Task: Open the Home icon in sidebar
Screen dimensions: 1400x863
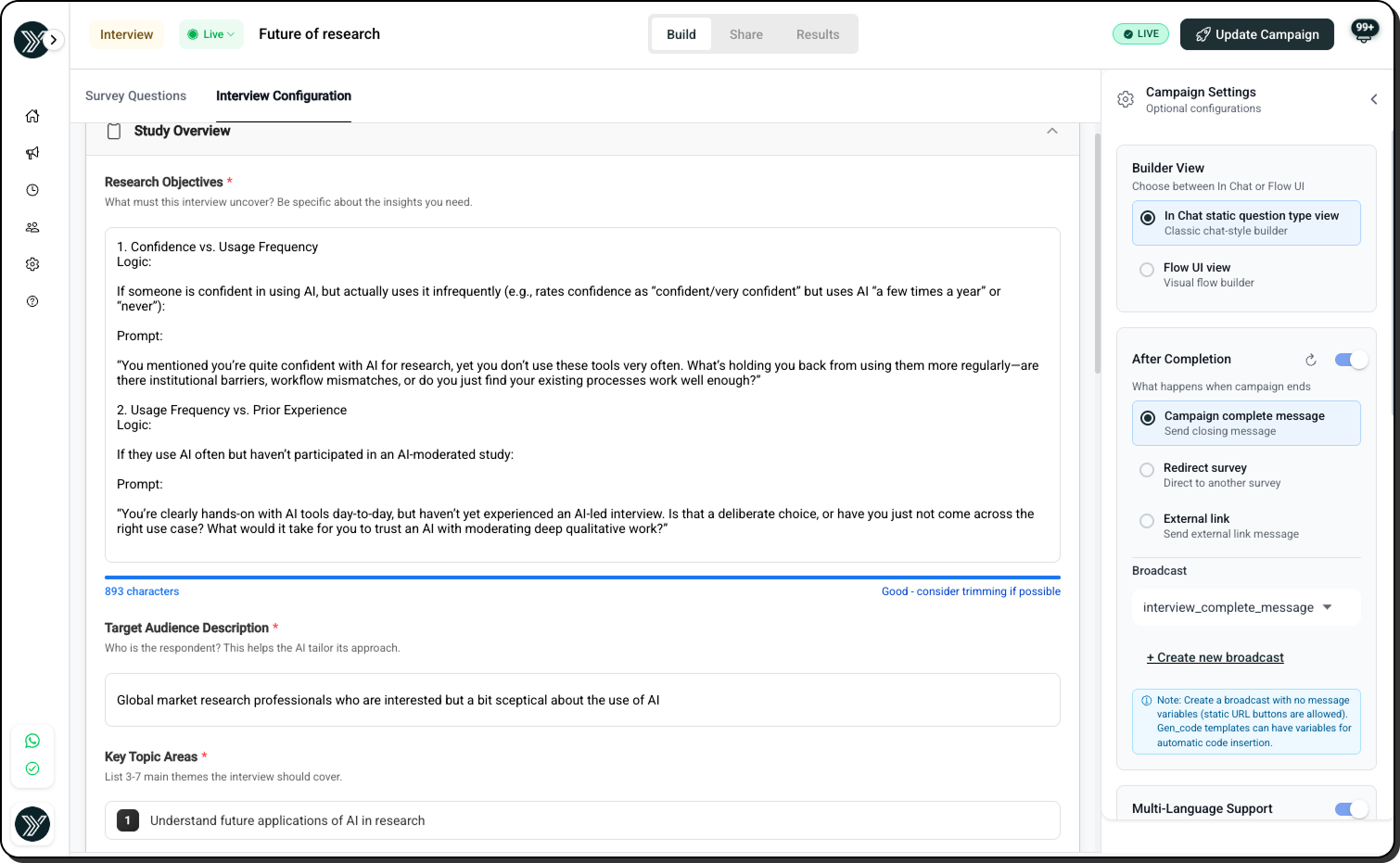Action: click(32, 116)
